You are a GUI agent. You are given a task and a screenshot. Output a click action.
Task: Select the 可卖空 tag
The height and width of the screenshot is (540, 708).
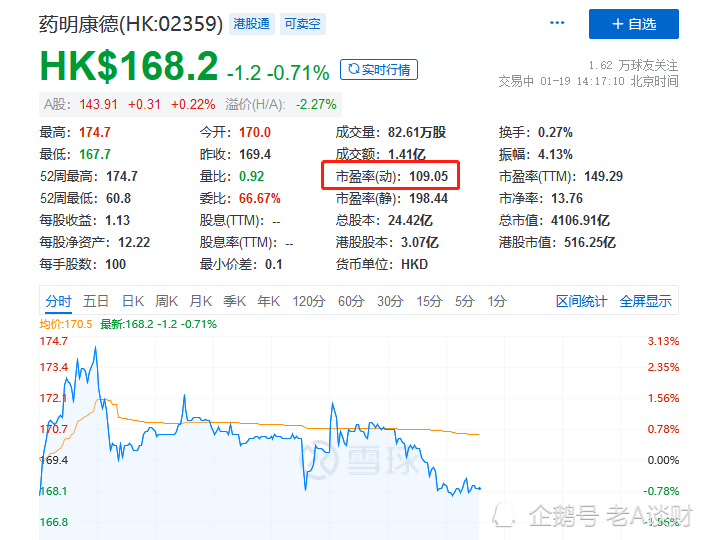click(x=303, y=23)
